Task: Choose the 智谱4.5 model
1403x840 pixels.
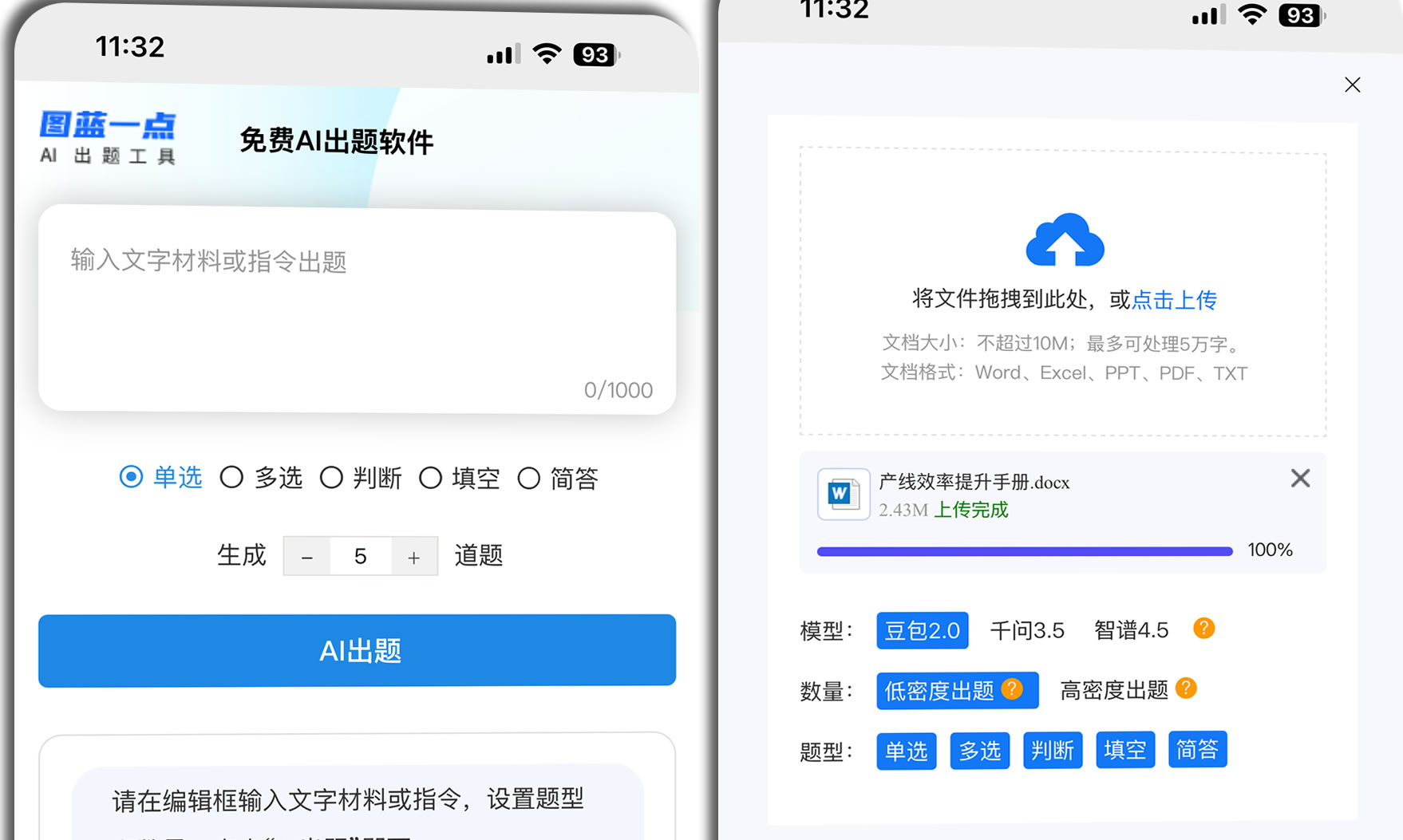Action: [1131, 630]
